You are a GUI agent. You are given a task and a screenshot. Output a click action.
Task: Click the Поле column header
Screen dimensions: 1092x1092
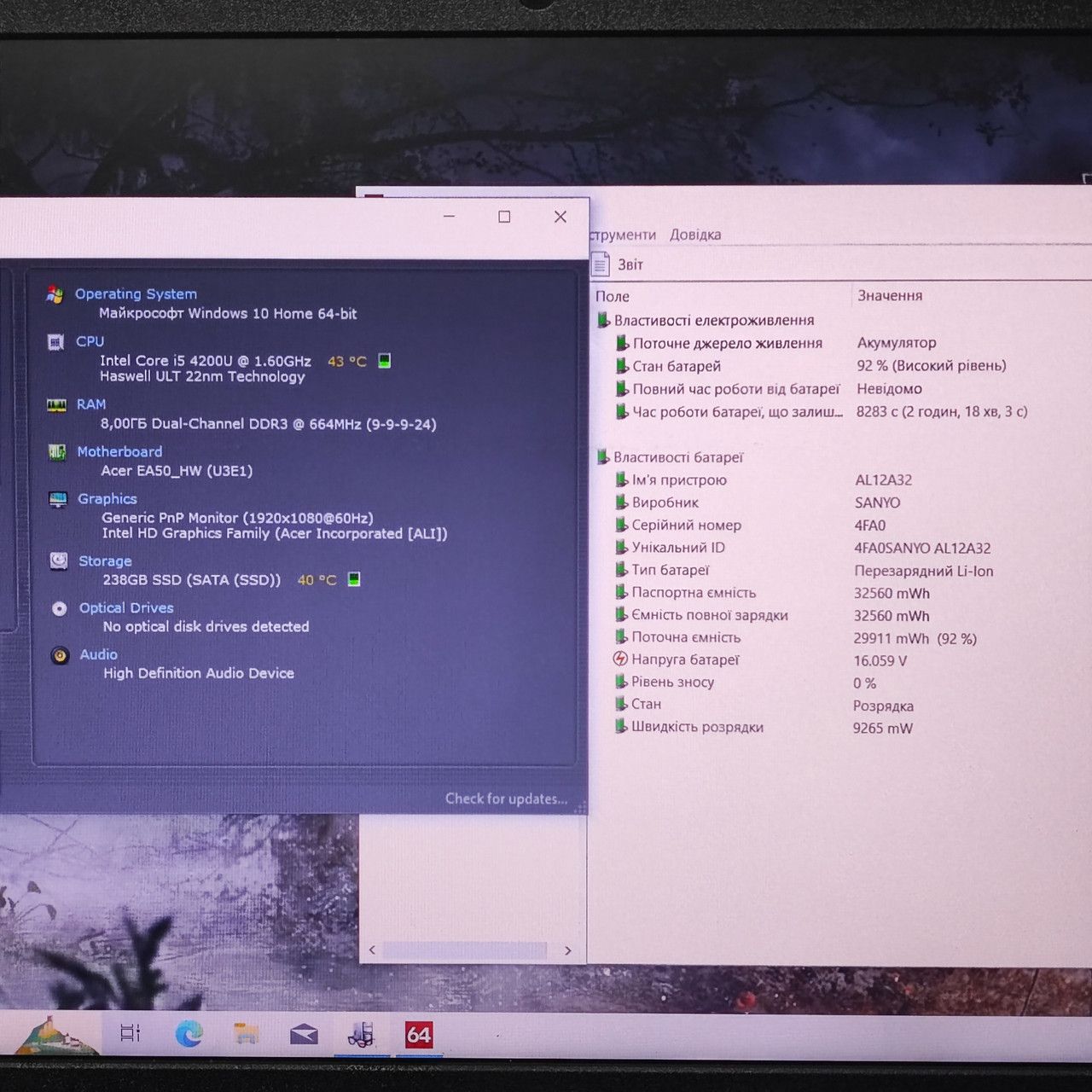pos(613,297)
